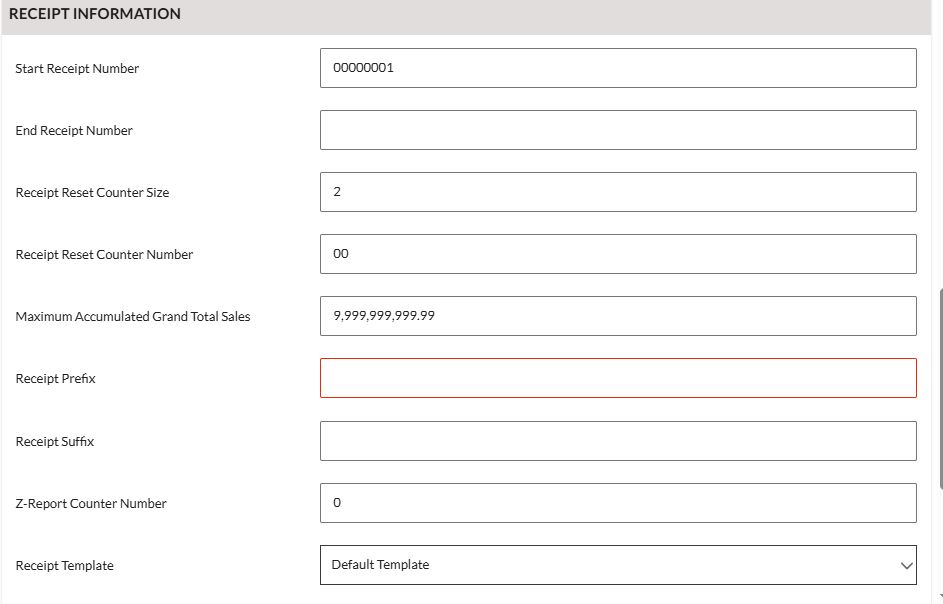The image size is (943, 604).
Task: Select the Receipt Suffix input box
Action: pos(618,441)
